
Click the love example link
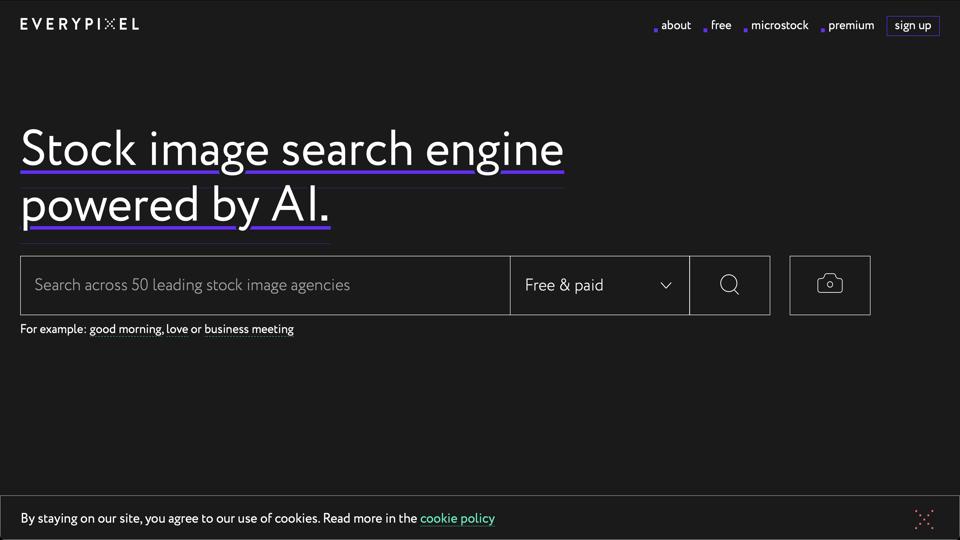click(x=177, y=329)
